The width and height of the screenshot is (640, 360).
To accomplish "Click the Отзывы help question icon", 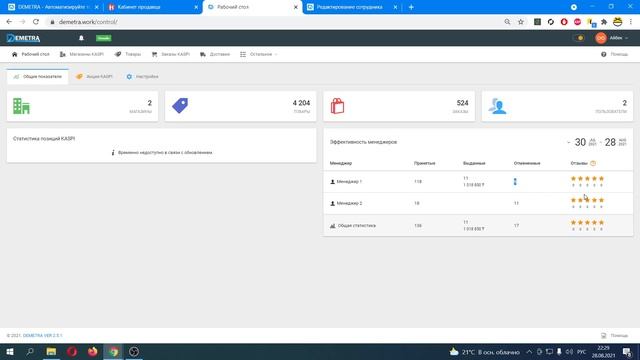I will 593,163.
